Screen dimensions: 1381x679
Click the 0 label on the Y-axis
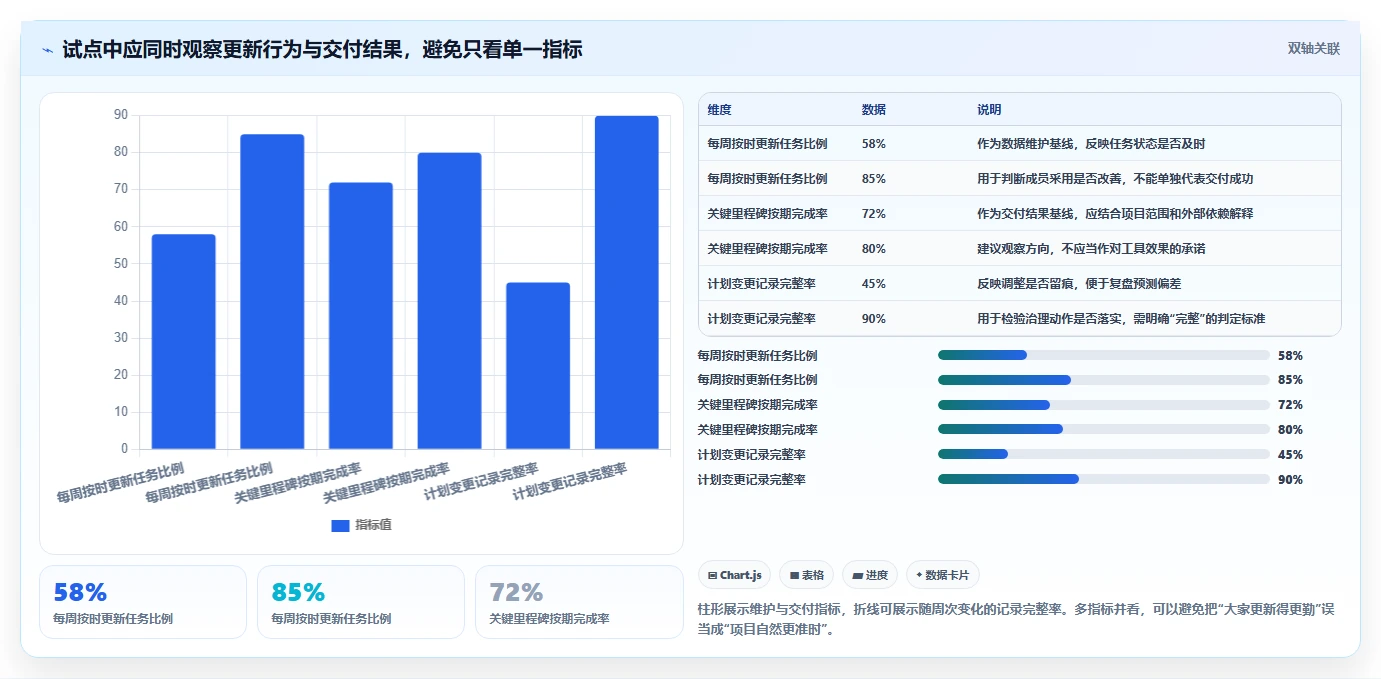125,449
